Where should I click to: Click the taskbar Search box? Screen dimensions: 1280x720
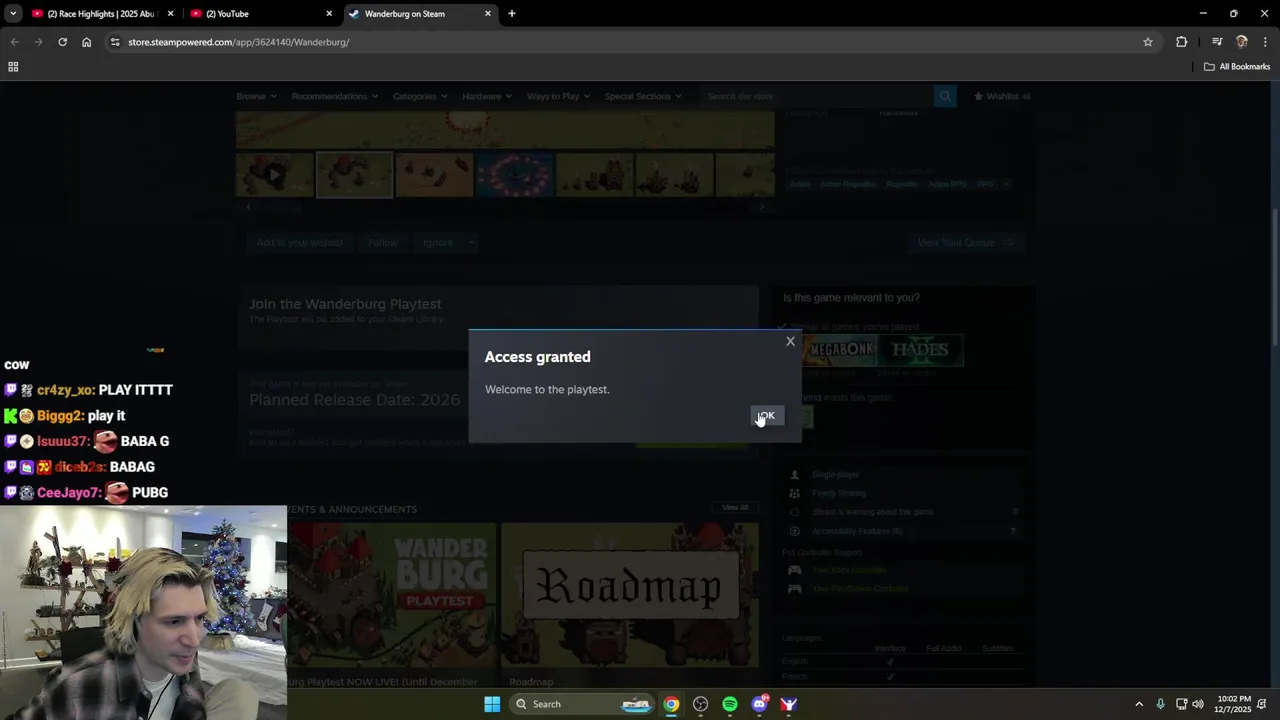pos(583,704)
